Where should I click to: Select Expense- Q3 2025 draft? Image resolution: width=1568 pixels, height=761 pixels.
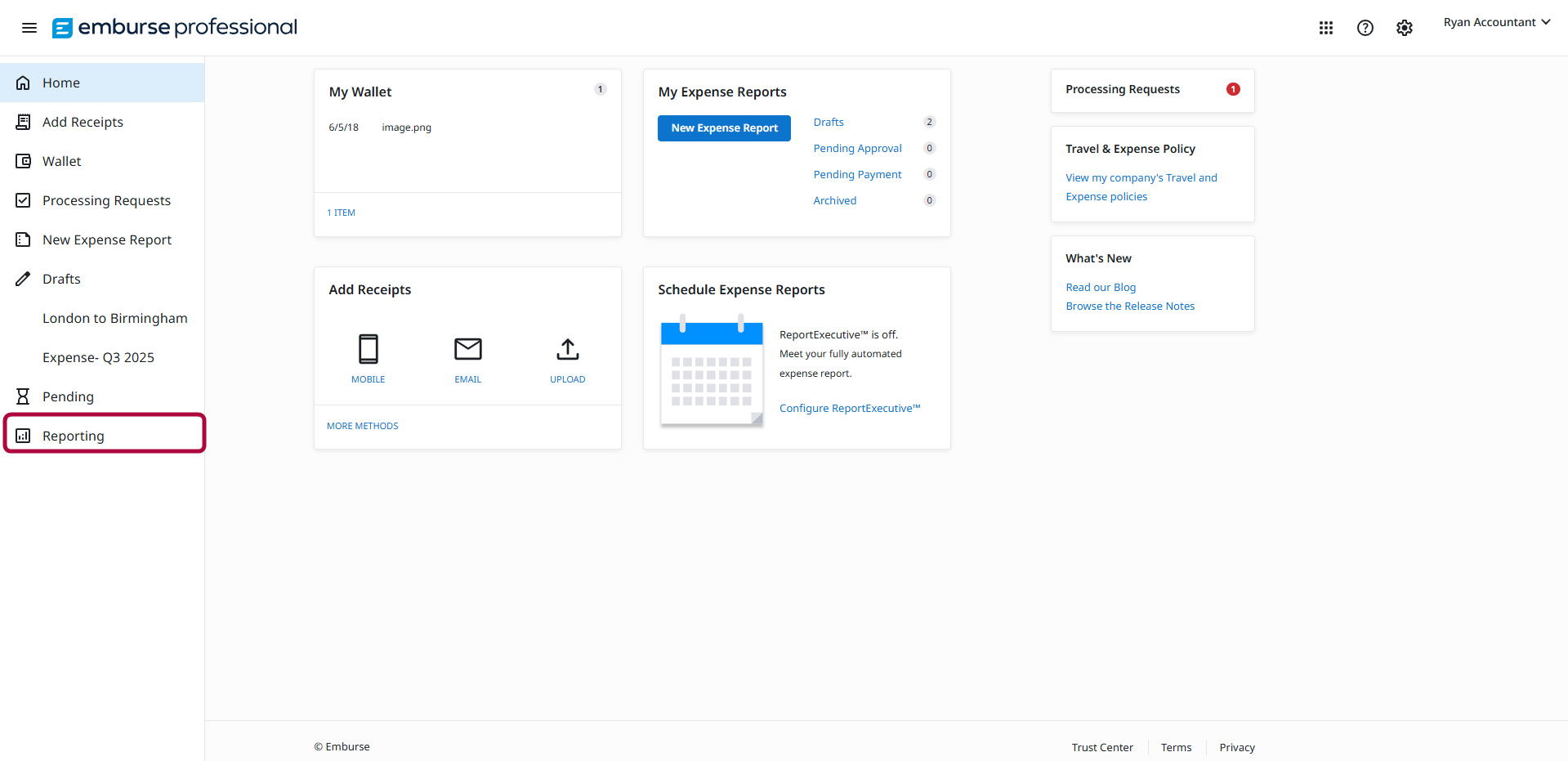98,357
